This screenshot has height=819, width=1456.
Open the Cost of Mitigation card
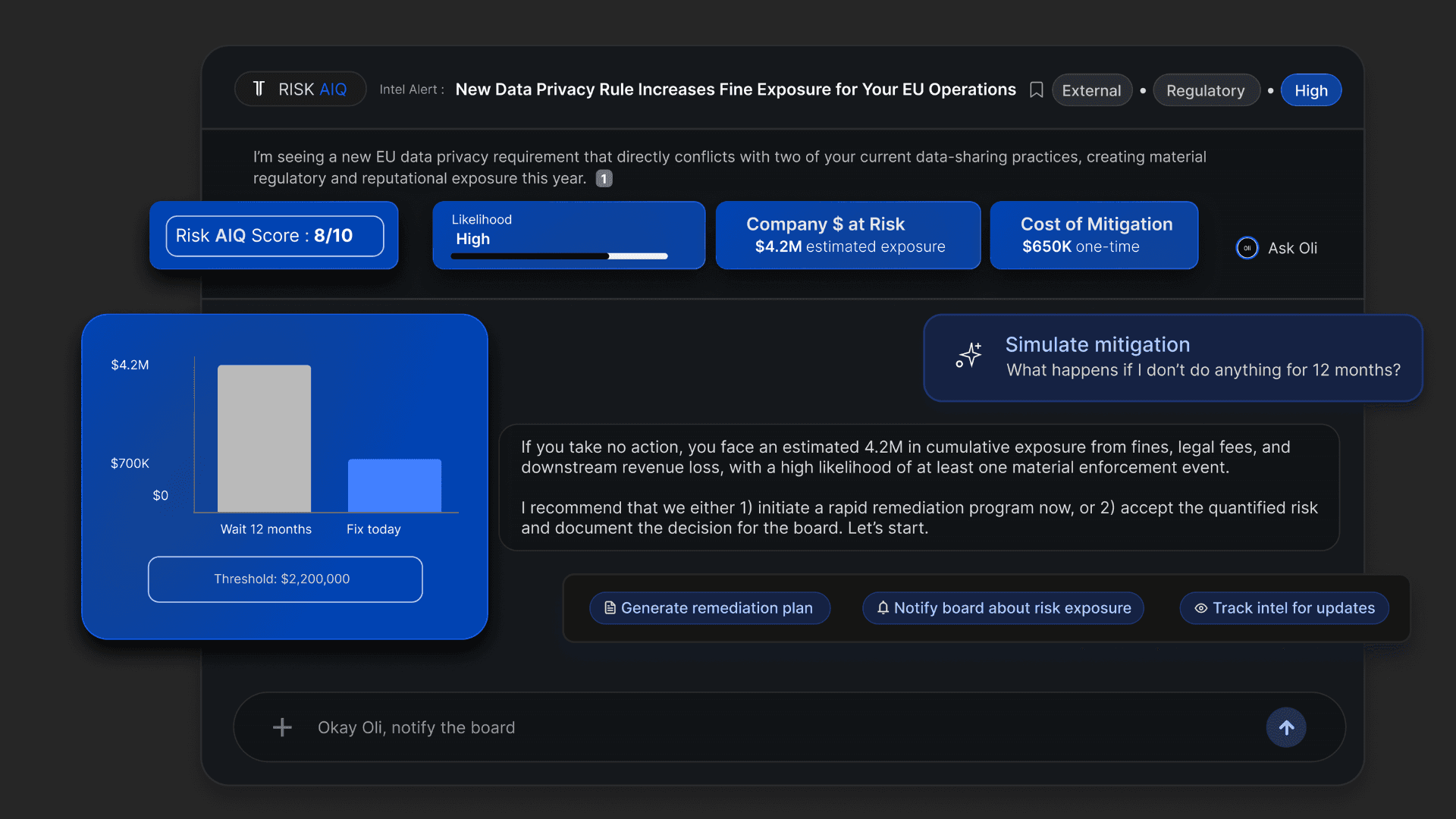click(1094, 235)
